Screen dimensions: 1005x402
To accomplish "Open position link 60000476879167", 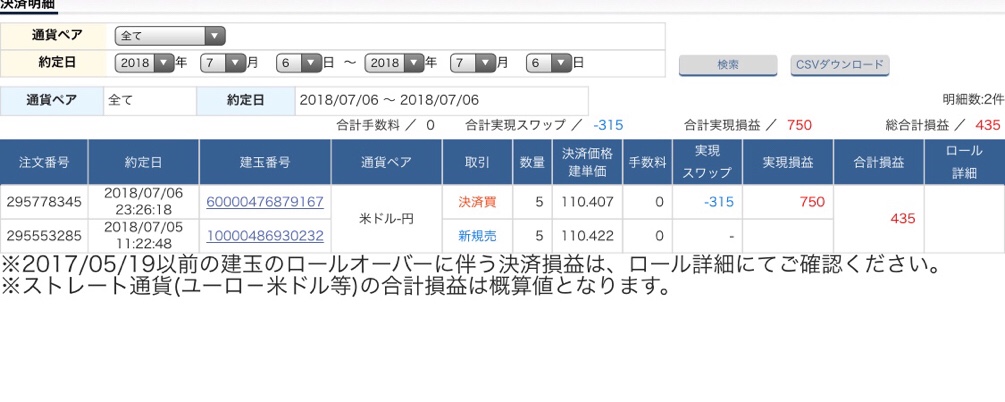I will [264, 202].
